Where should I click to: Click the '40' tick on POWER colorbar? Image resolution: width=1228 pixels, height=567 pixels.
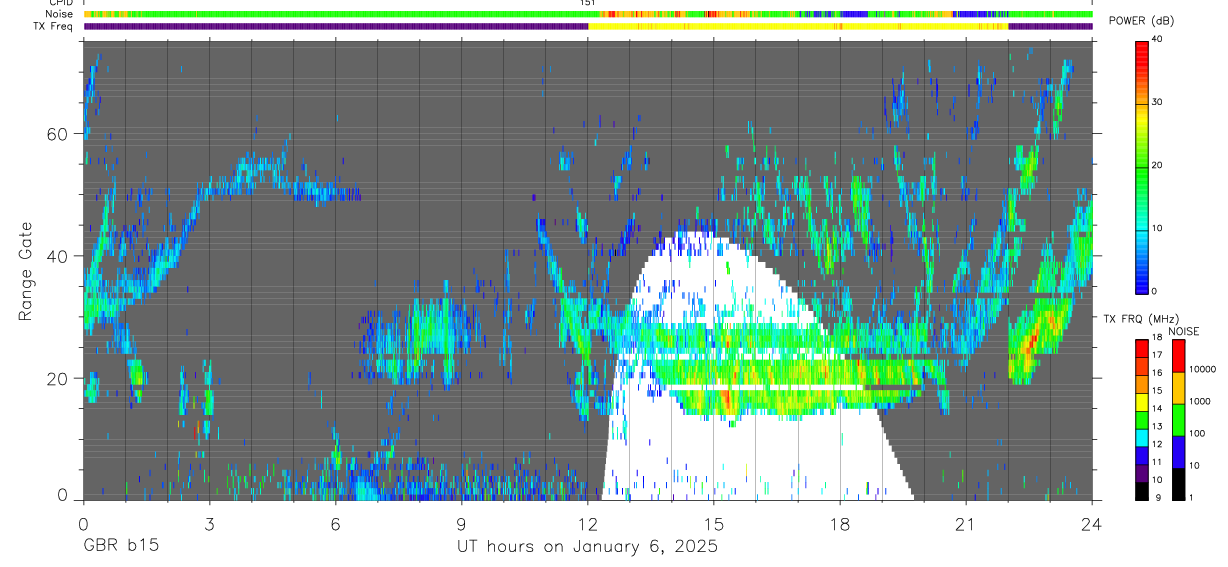(1157, 40)
